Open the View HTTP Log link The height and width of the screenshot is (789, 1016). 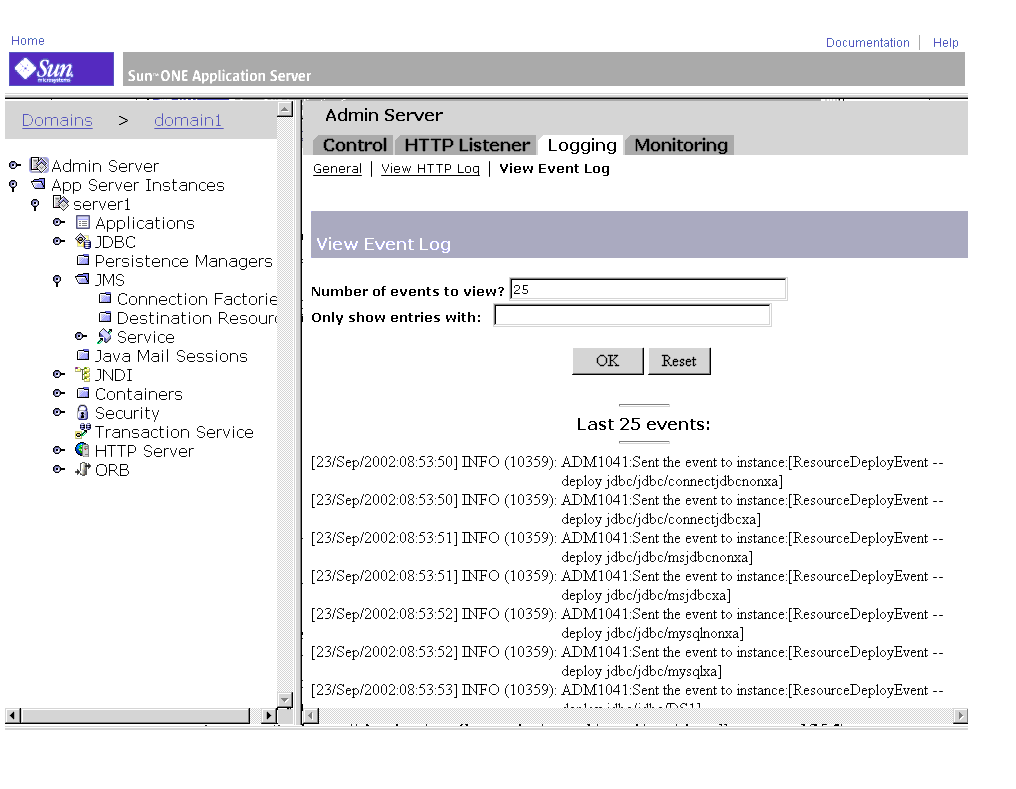430,168
